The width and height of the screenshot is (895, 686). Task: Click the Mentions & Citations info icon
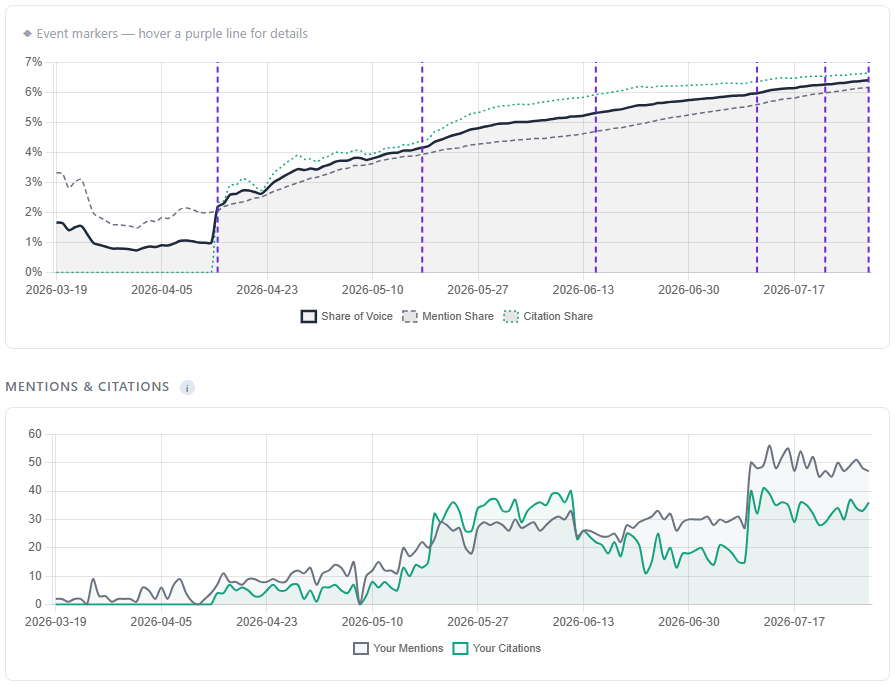click(187, 388)
